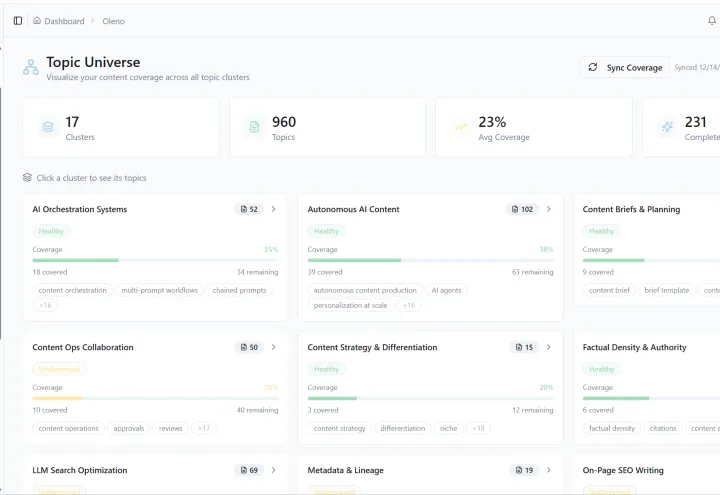
Task: Click the Oleno breadcrumb item
Action: click(113, 21)
